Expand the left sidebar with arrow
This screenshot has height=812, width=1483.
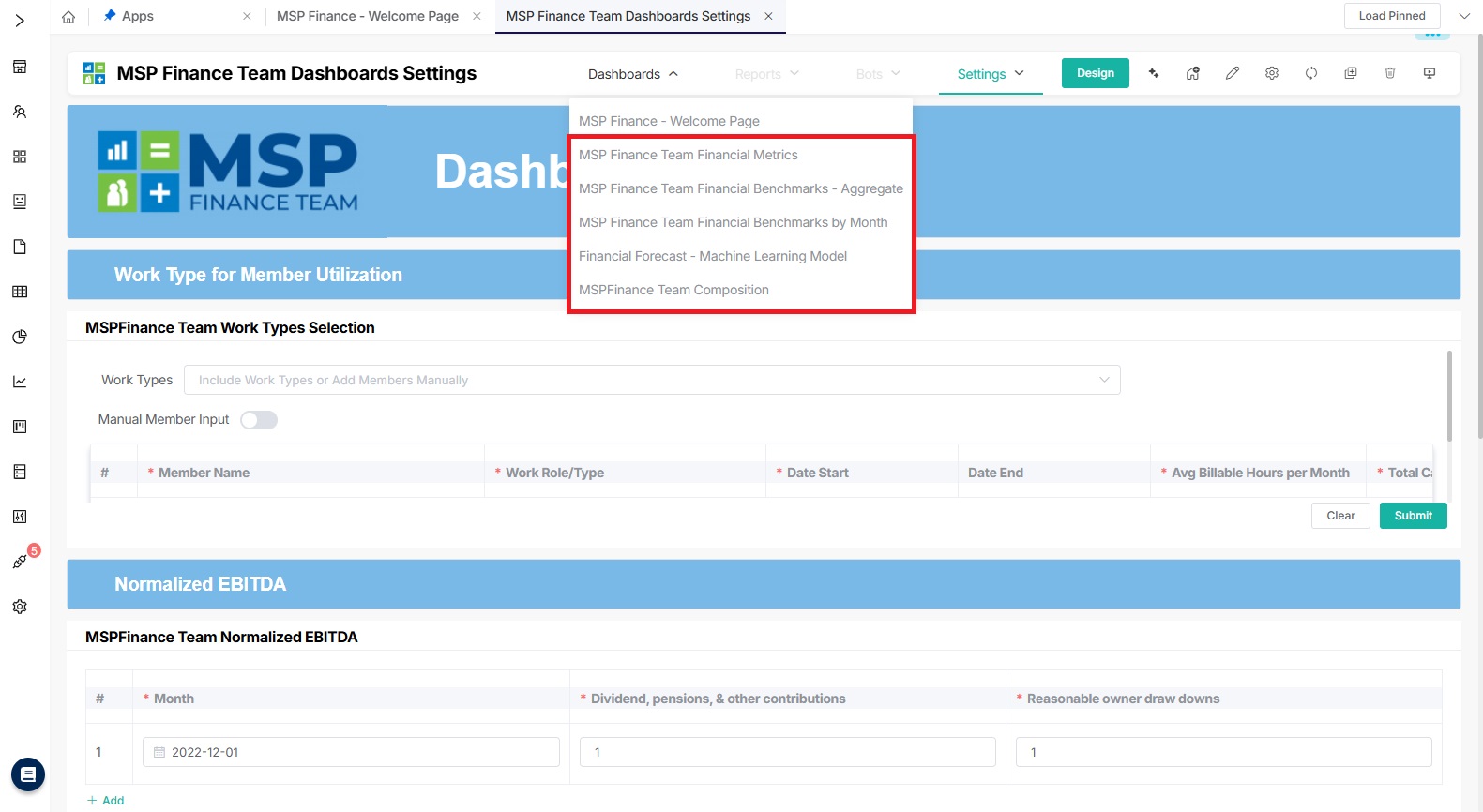pyautogui.click(x=20, y=21)
